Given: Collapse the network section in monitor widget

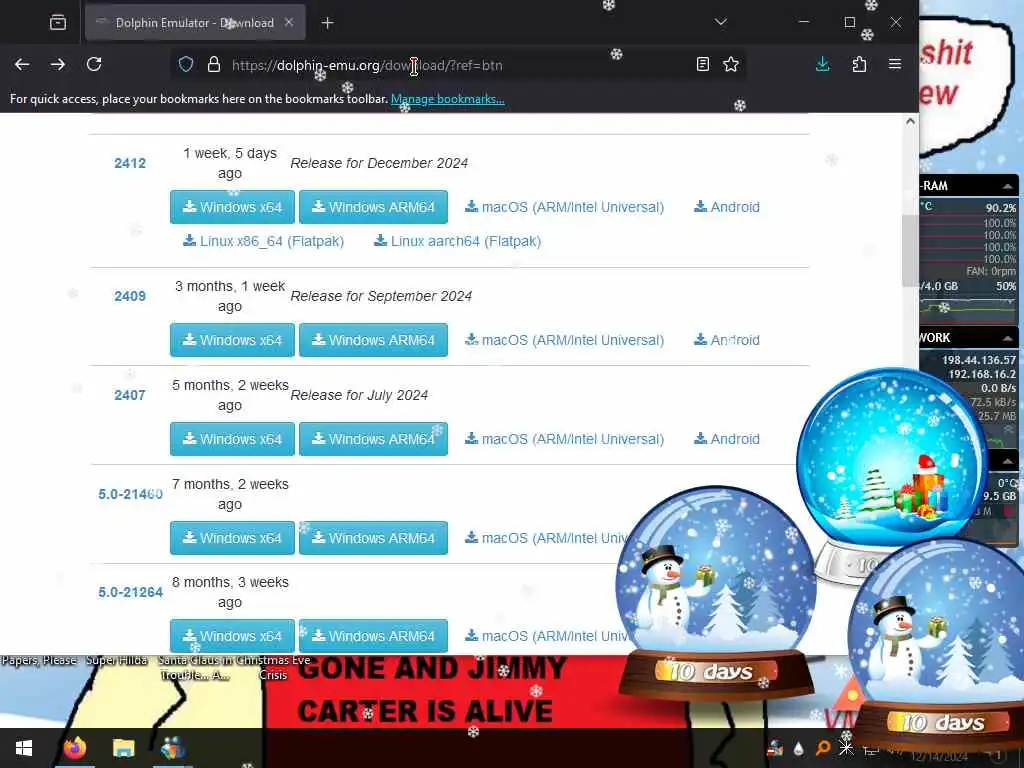Looking at the screenshot, I should point(1008,338).
